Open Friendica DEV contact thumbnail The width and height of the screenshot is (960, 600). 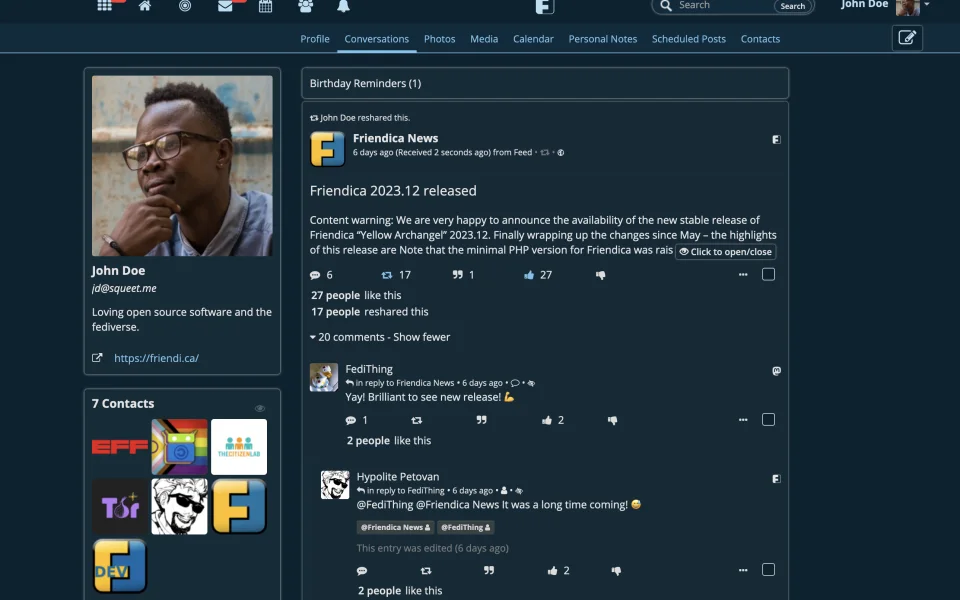point(120,566)
